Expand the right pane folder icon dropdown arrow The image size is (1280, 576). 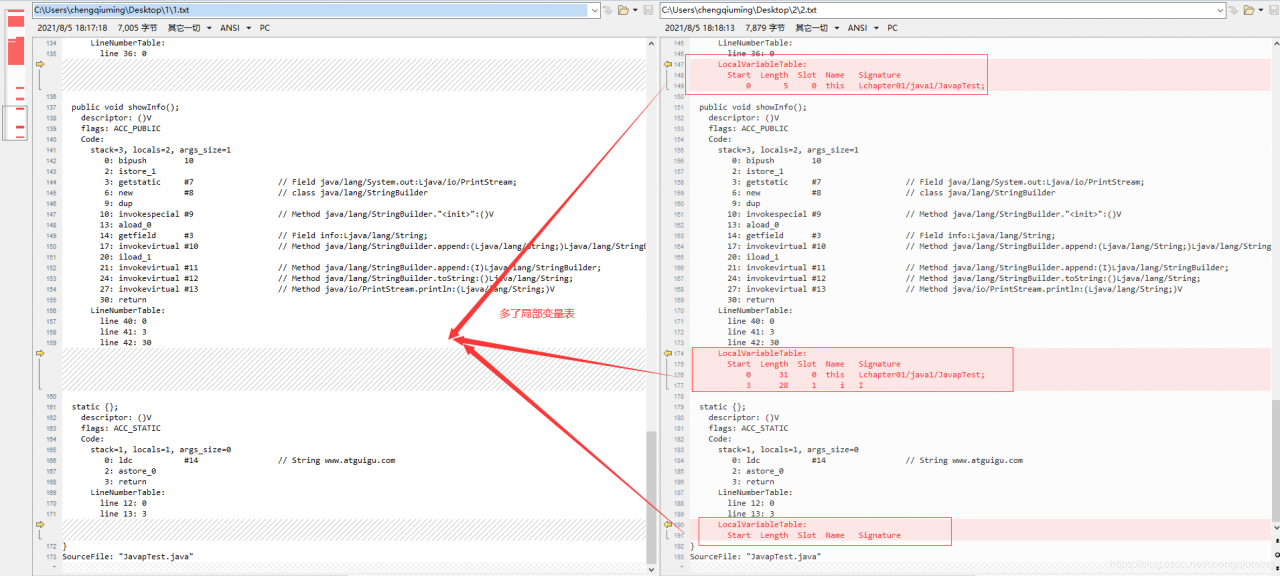[1260, 10]
